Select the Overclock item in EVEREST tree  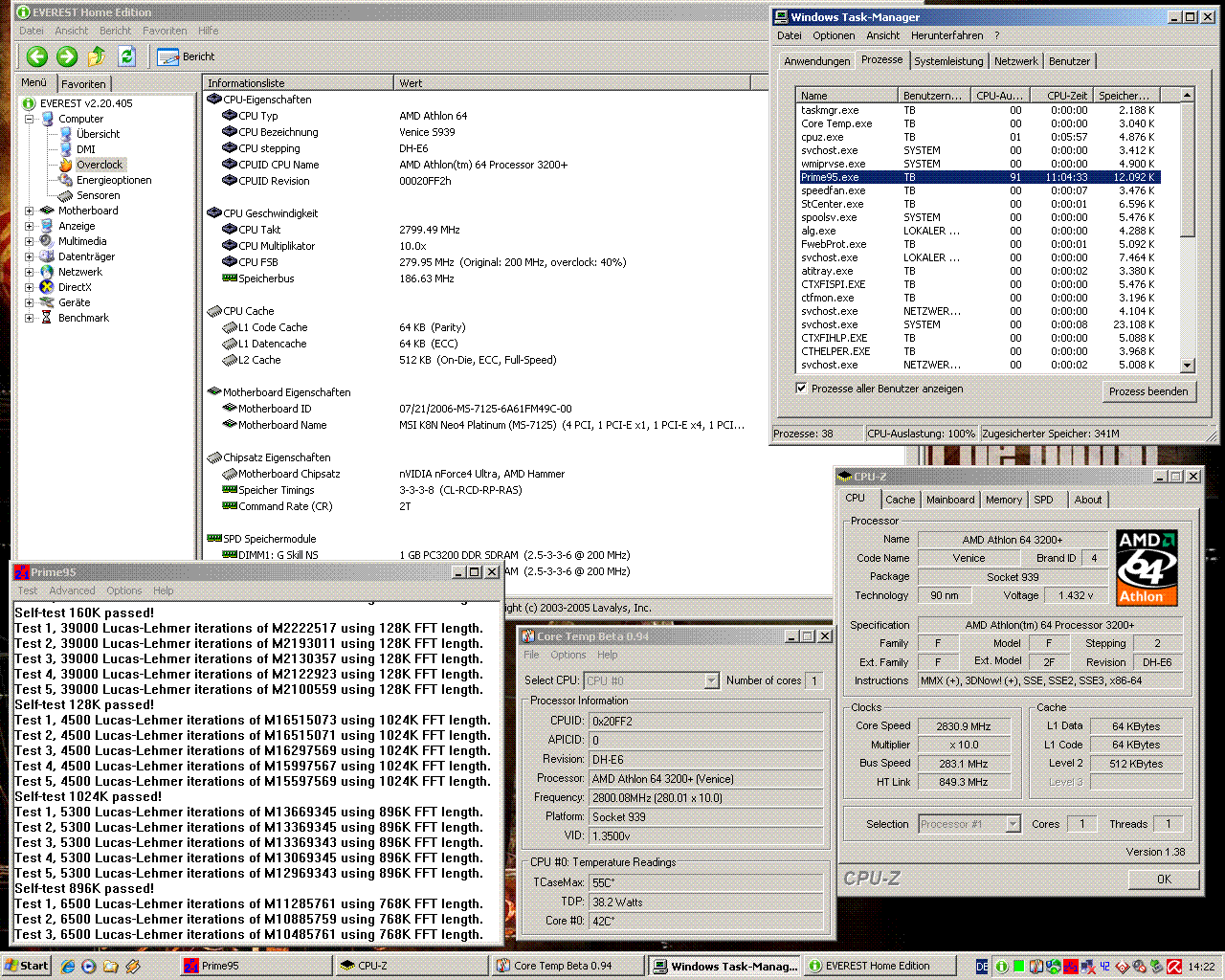coord(100,165)
